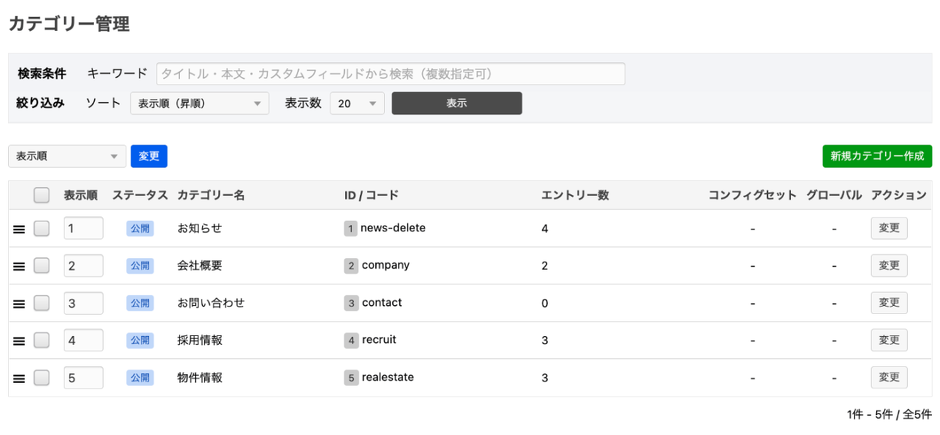Viewport: 940px width, 435px height.
Task: Click the ID badge next to news-delete
Action: tap(350, 228)
